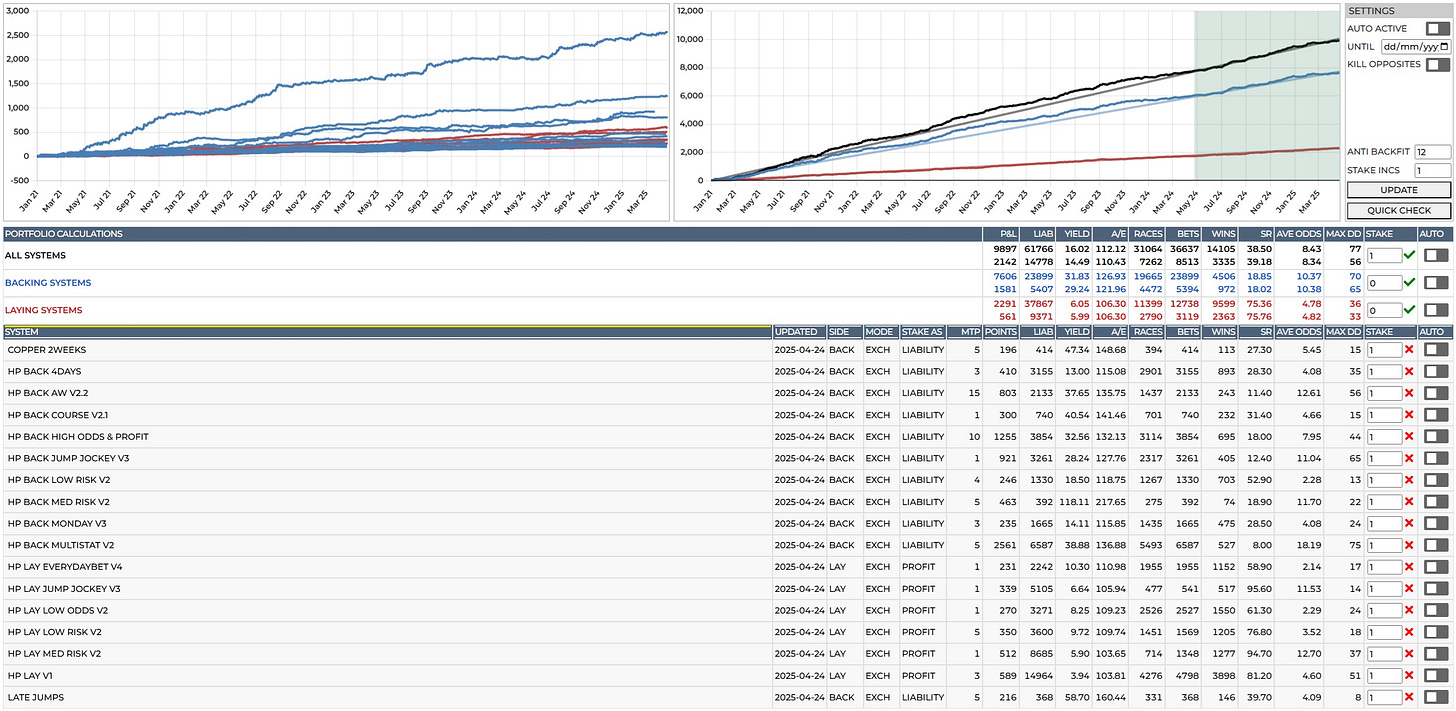
Task: Enable AUTO for COPPER 2WEEKS
Action: tap(1436, 350)
